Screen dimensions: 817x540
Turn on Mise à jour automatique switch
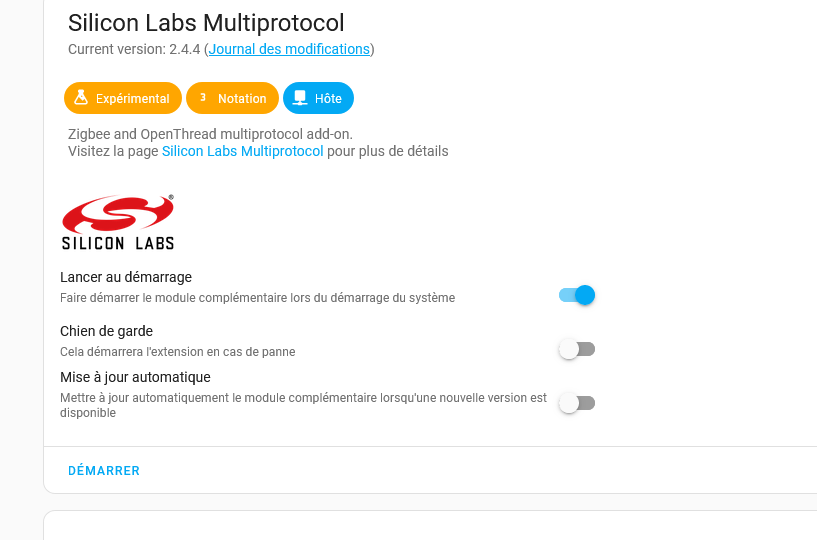click(x=577, y=403)
